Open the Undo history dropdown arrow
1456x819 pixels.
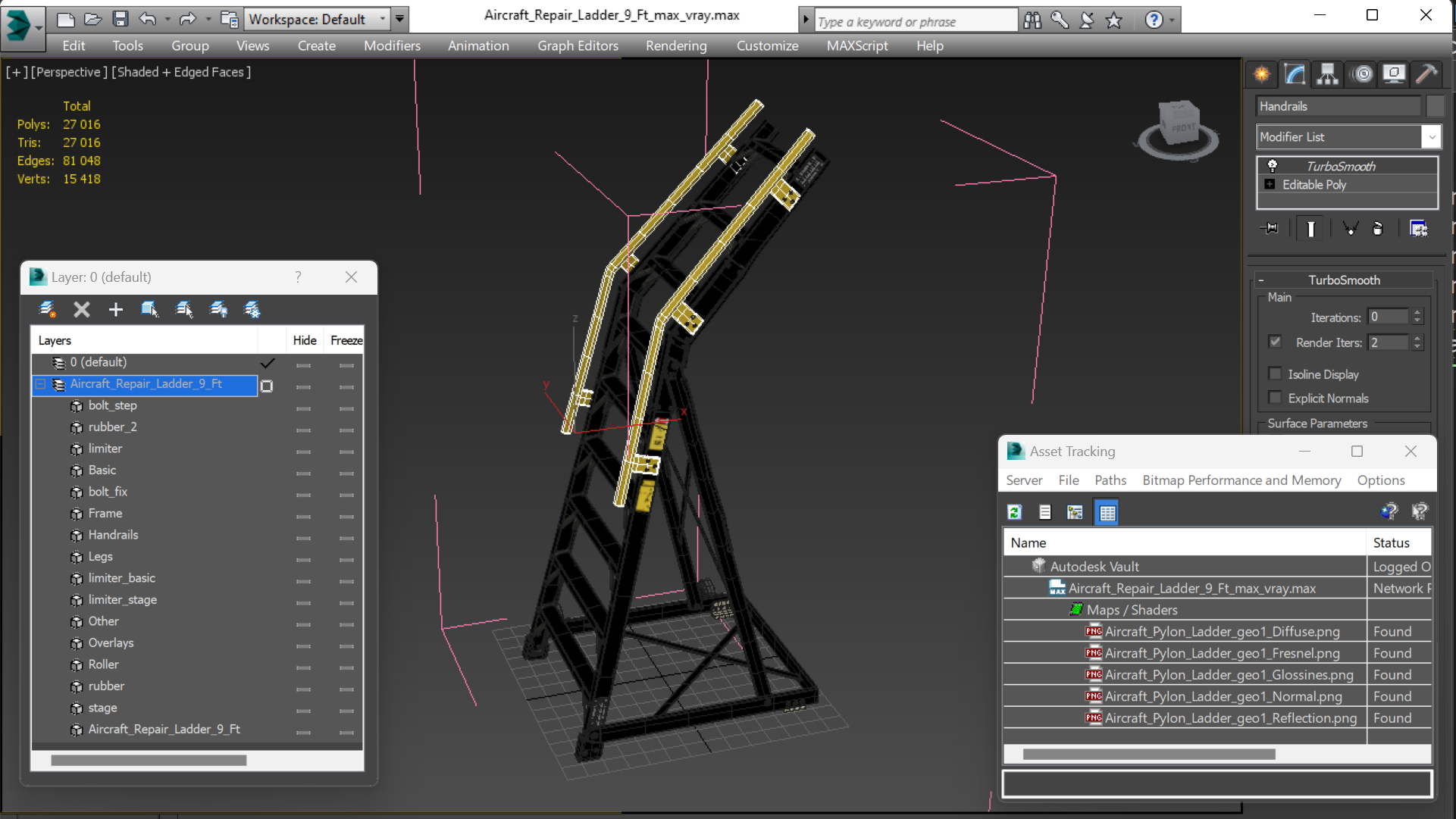(167, 19)
